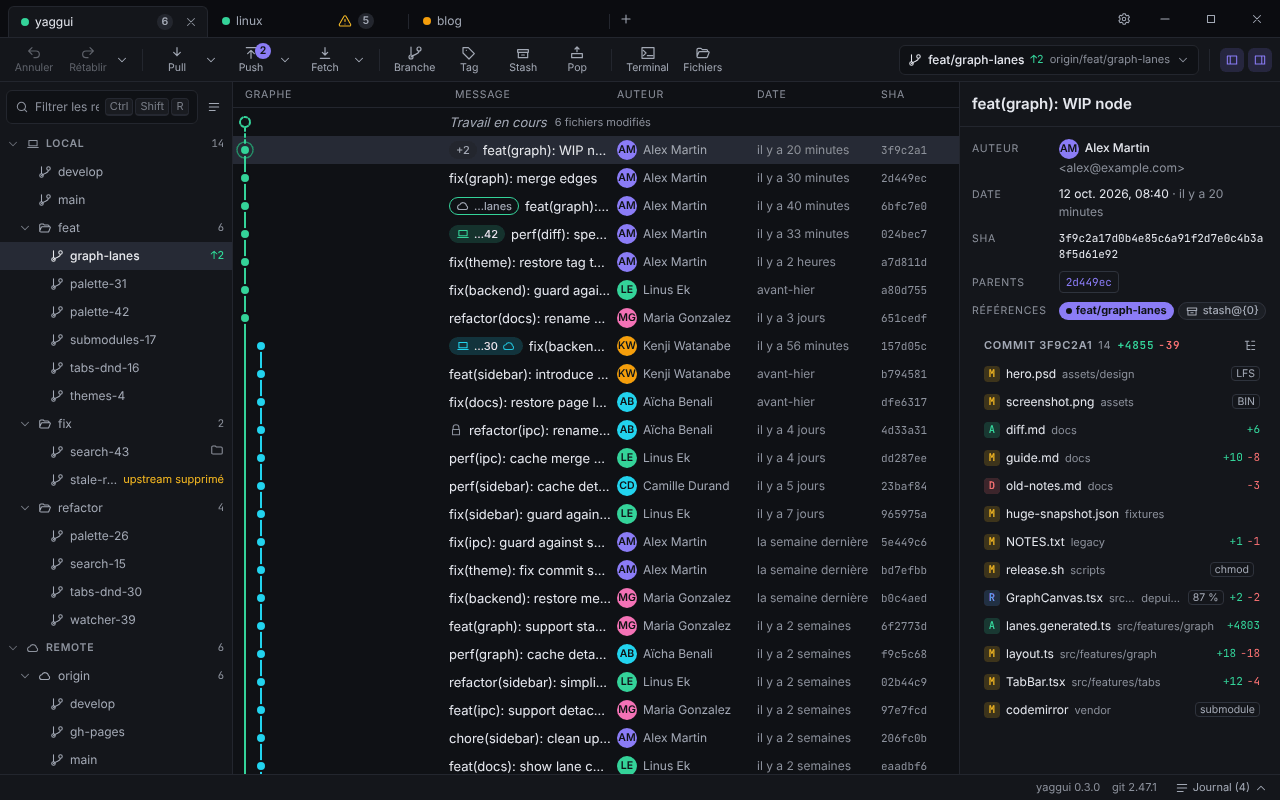Open sidebar filter options icon

(214, 107)
